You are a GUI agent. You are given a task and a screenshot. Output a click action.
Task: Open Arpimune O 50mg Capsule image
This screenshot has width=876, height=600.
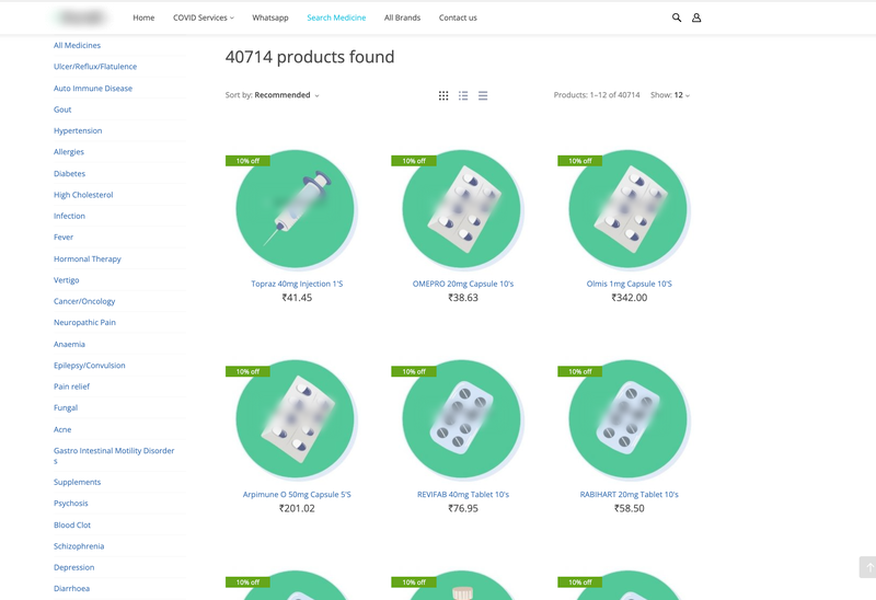pos(296,420)
